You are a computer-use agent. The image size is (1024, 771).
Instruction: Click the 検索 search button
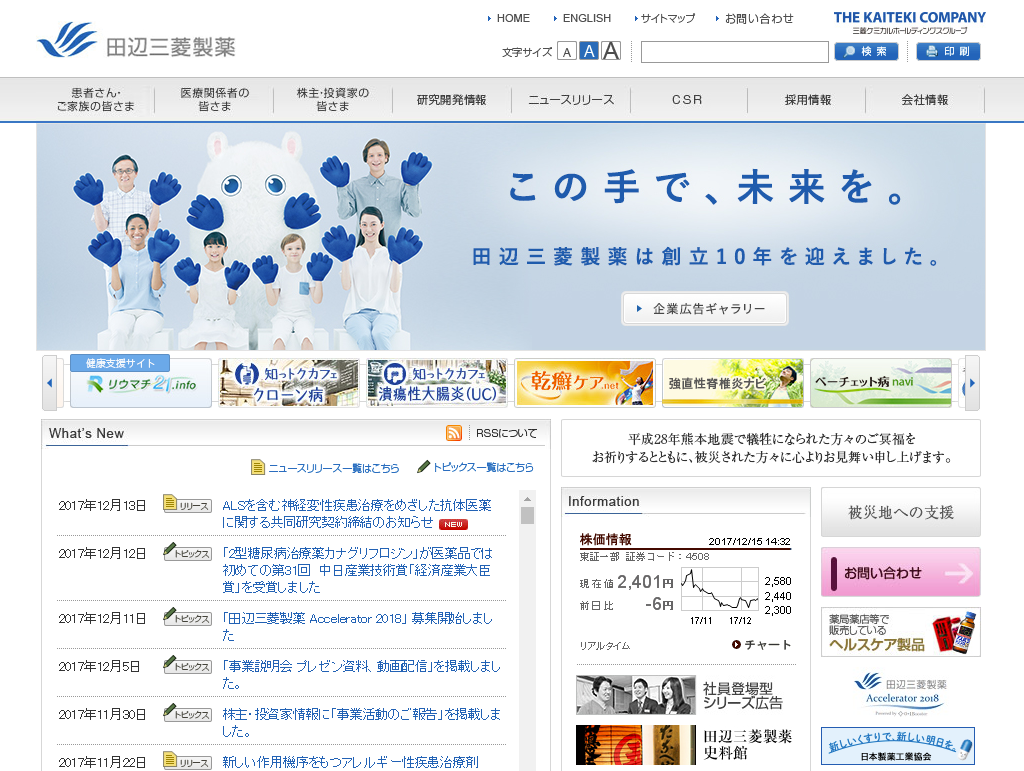click(866, 51)
